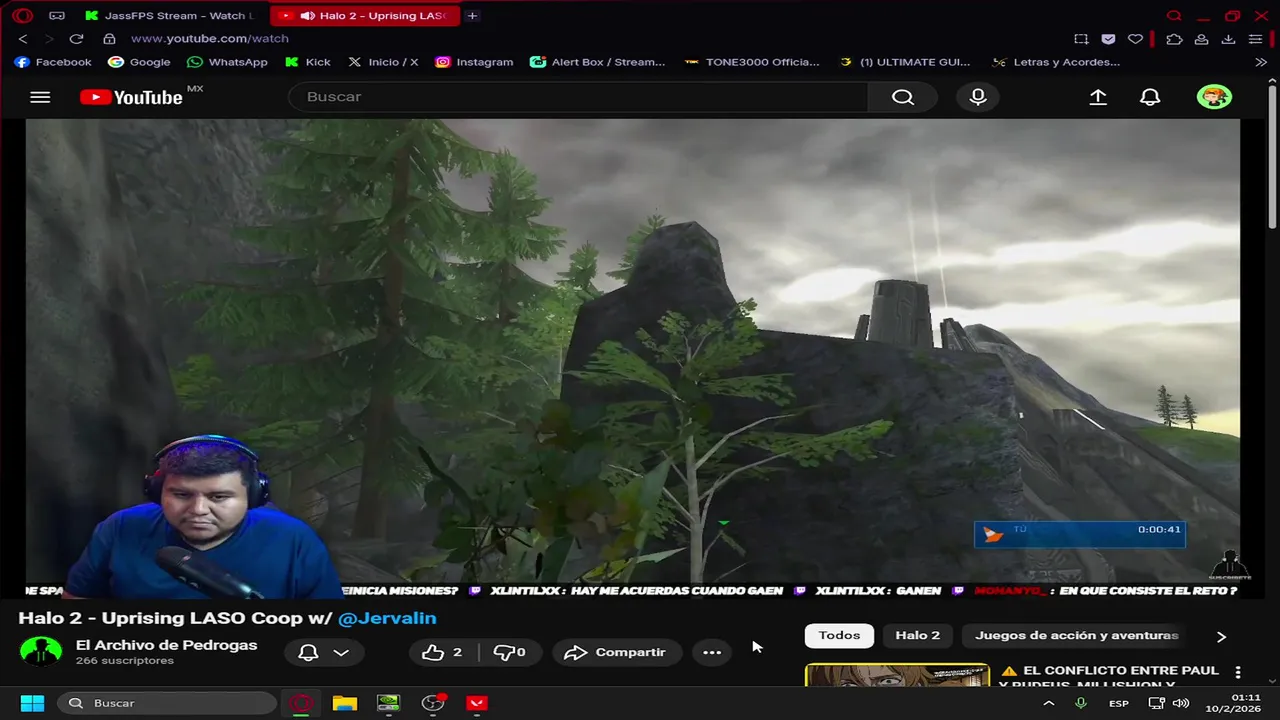Select the Todos filter chip
1280x720 pixels.
tap(839, 635)
